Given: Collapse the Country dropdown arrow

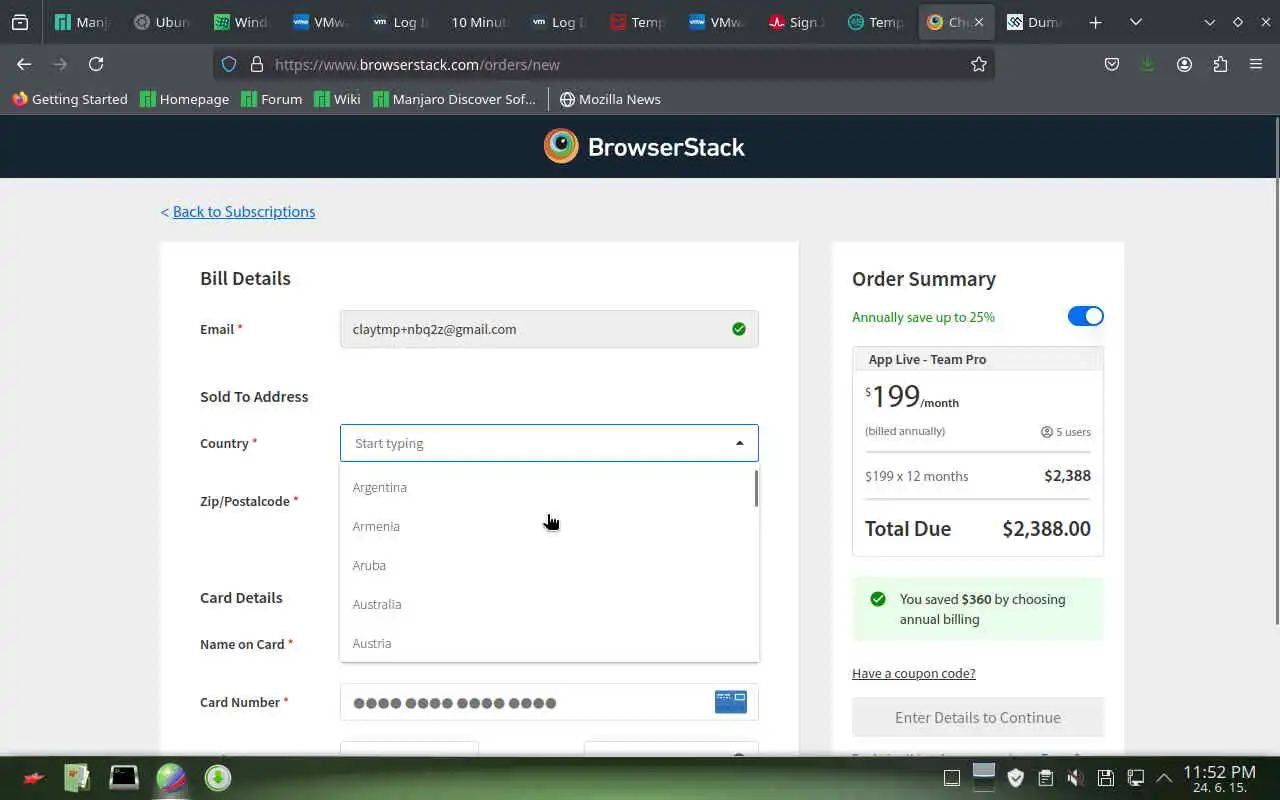Looking at the screenshot, I should [740, 443].
